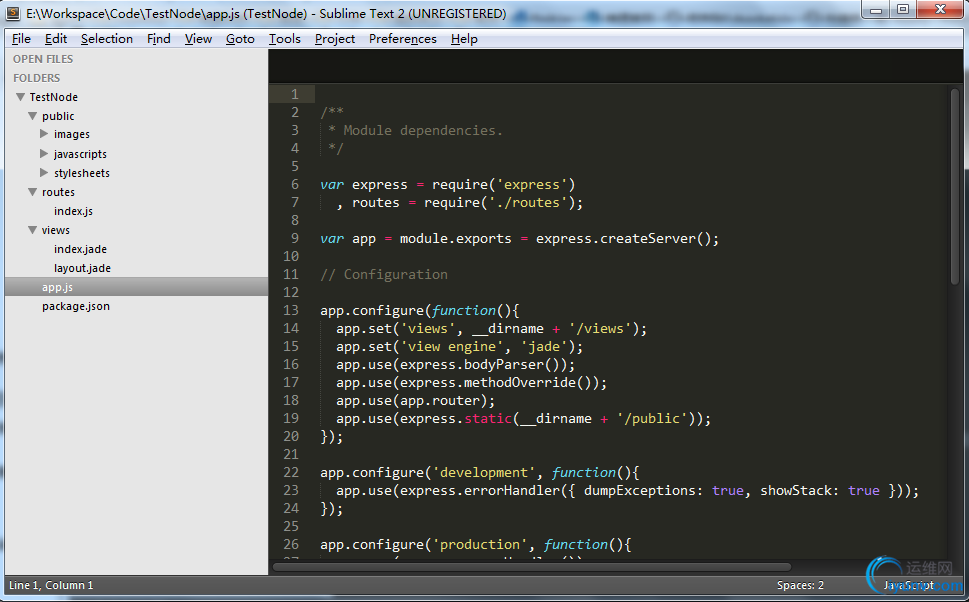Open the Goto menu

(x=240, y=39)
